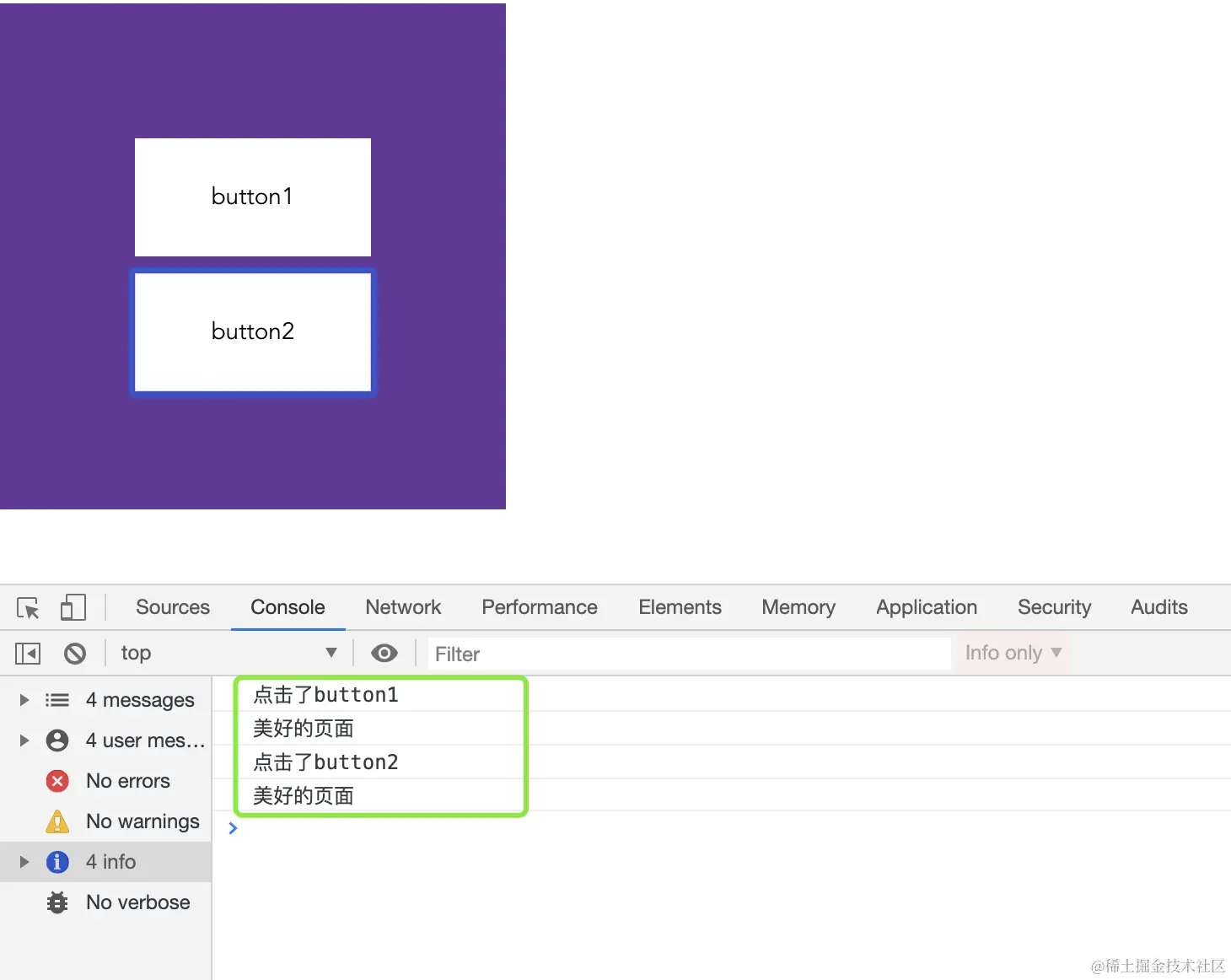Switch to the Network tab
This screenshot has width=1231, height=980.
coord(403,607)
